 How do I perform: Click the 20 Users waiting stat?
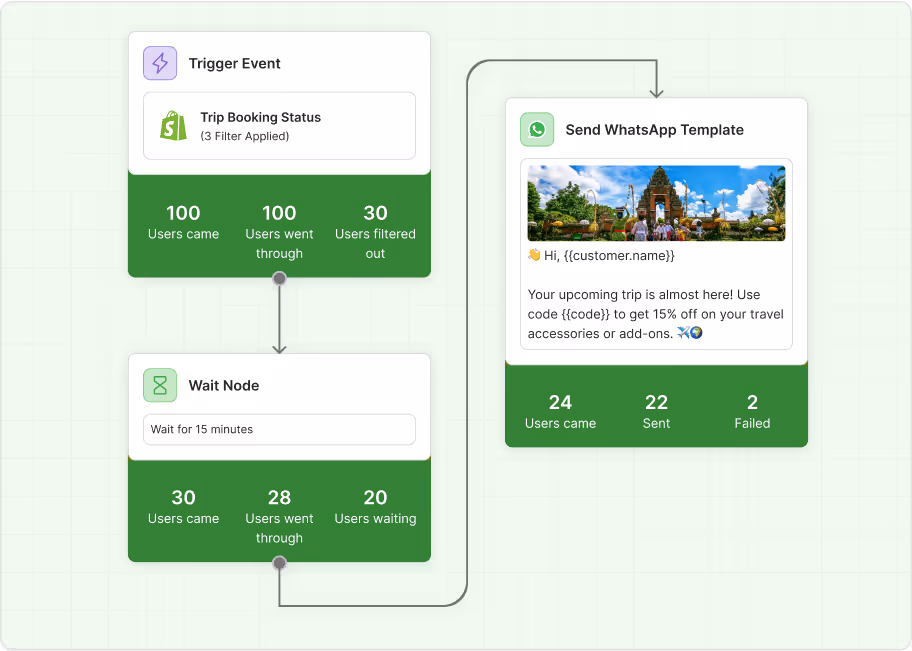375,506
